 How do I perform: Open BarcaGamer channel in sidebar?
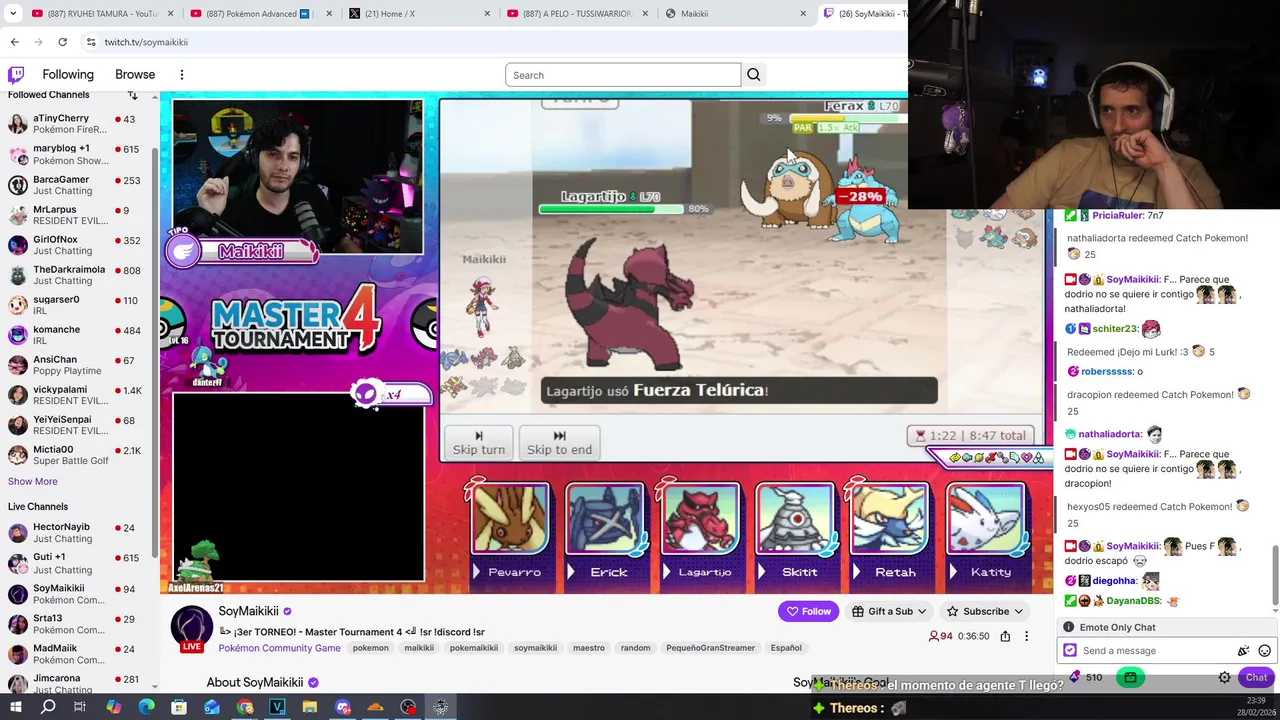[76, 185]
